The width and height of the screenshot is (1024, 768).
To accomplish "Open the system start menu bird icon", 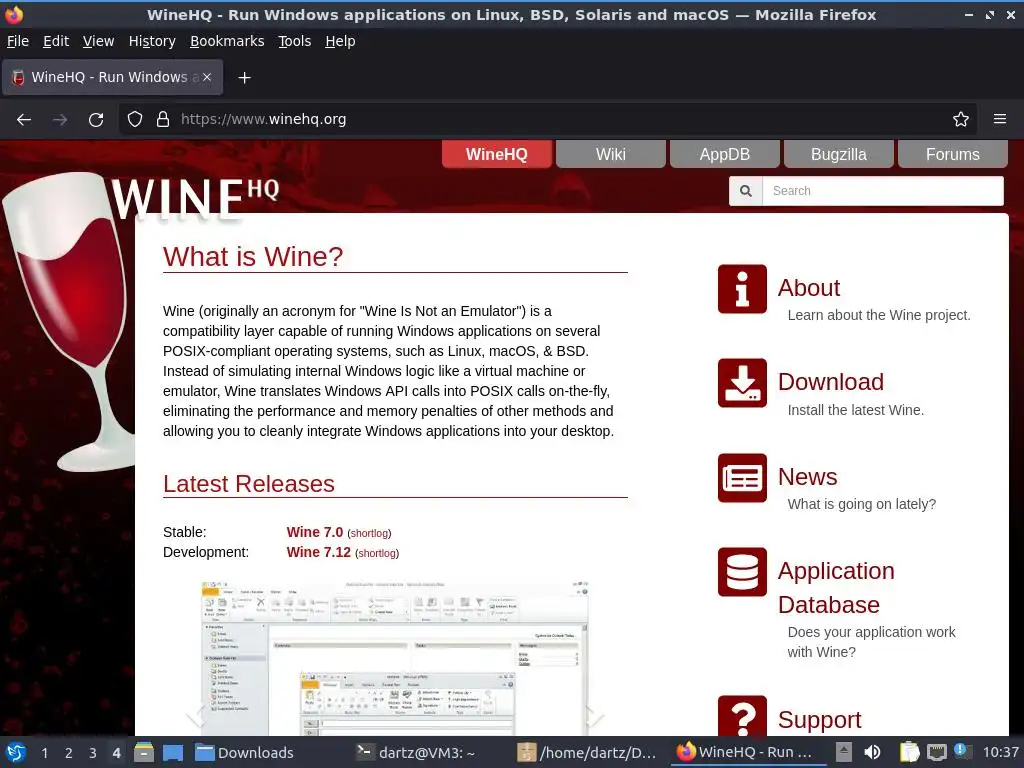I will point(16,752).
